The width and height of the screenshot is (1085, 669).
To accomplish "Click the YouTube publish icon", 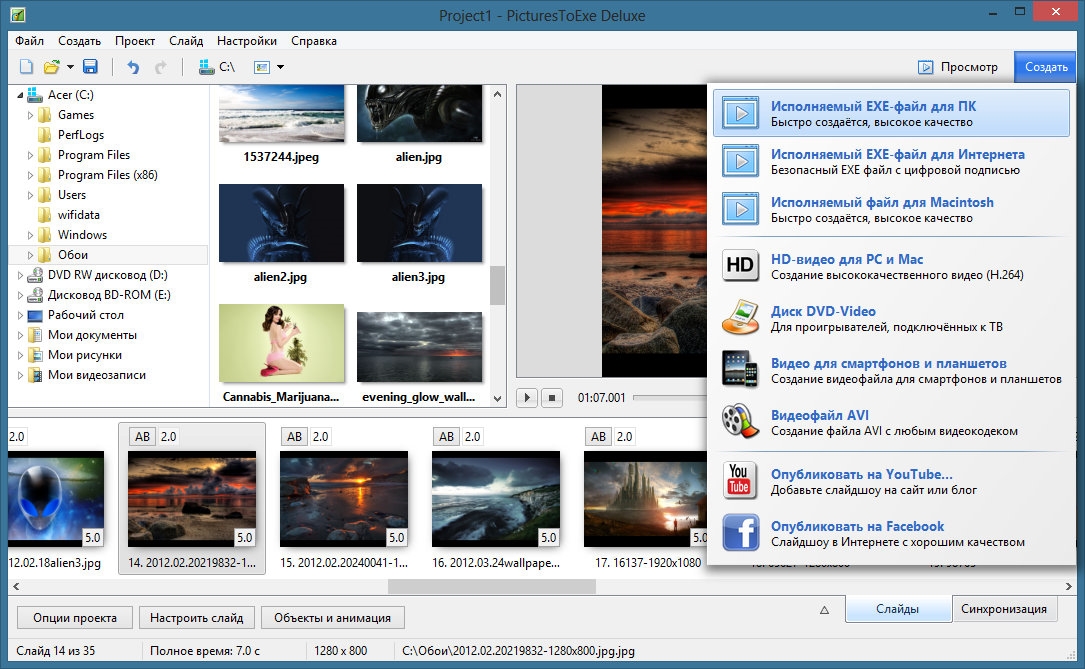I will click(x=740, y=481).
